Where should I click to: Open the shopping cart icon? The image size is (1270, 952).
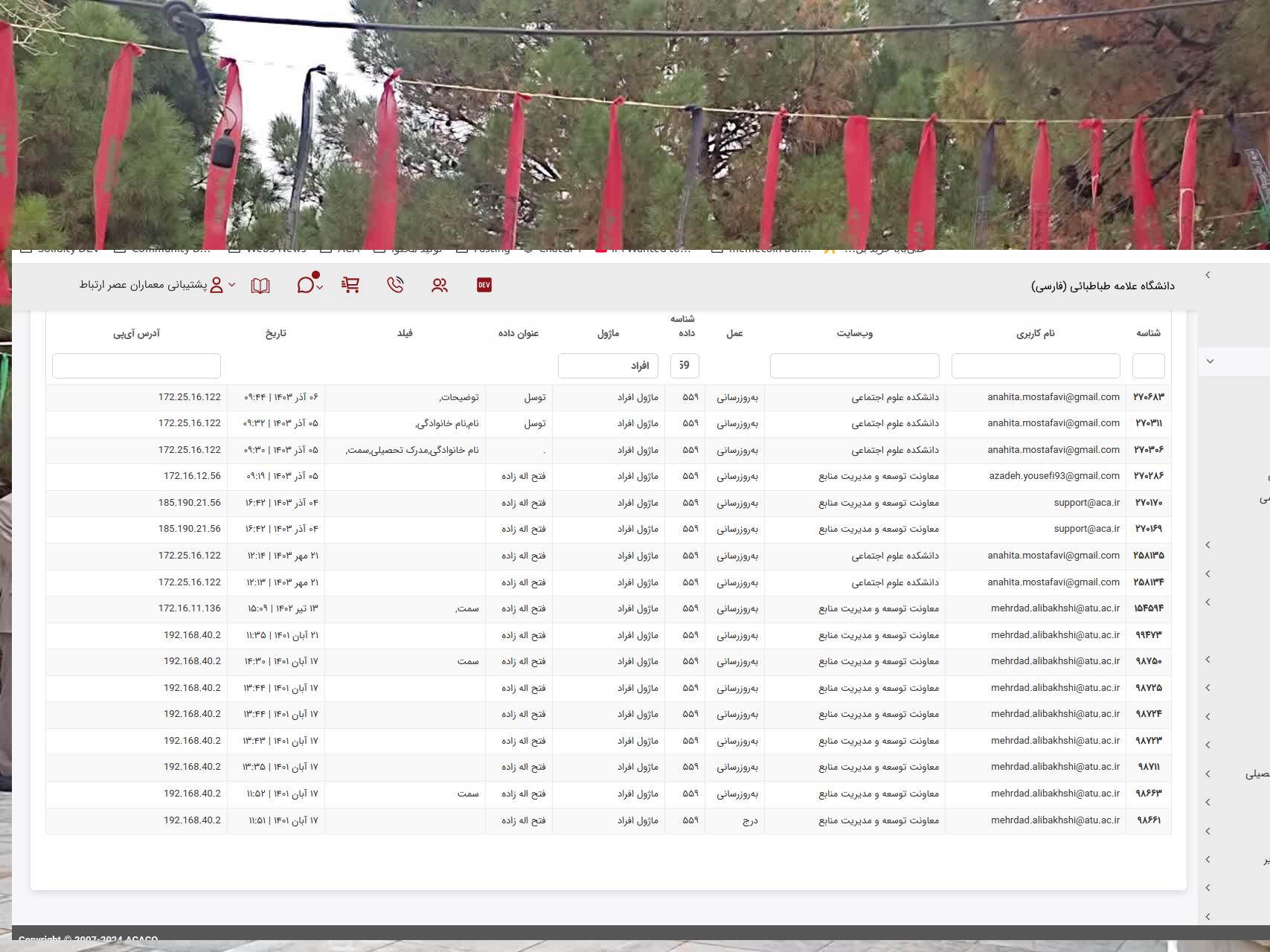350,285
